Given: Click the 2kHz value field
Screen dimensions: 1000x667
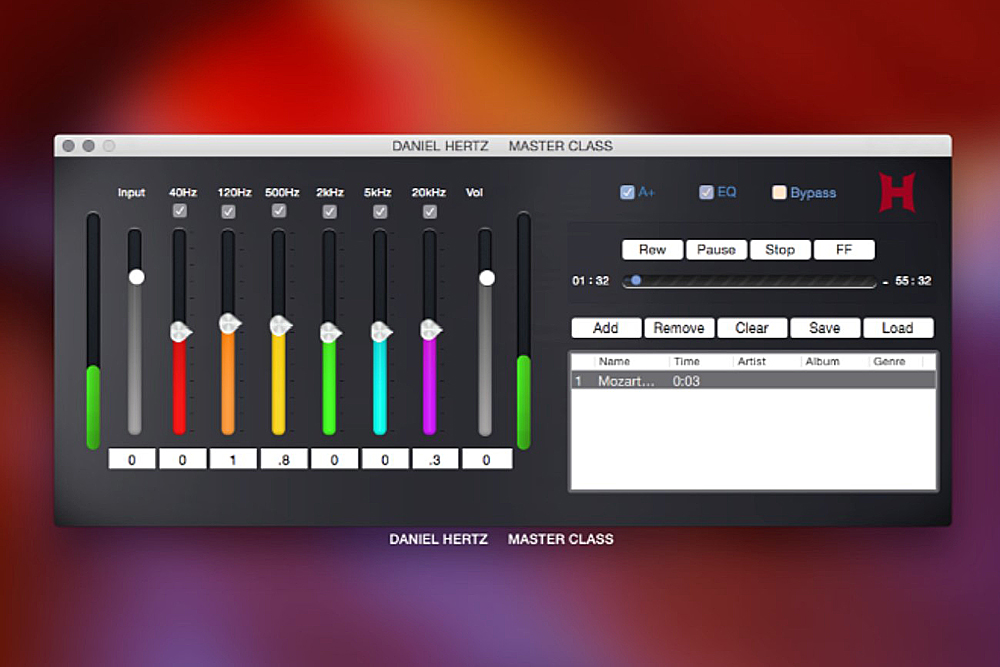Looking at the screenshot, I should pos(334,459).
